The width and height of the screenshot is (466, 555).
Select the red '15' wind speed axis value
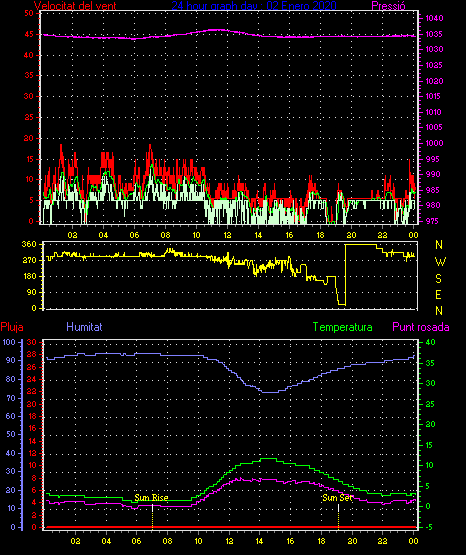pyautogui.click(x=29, y=159)
